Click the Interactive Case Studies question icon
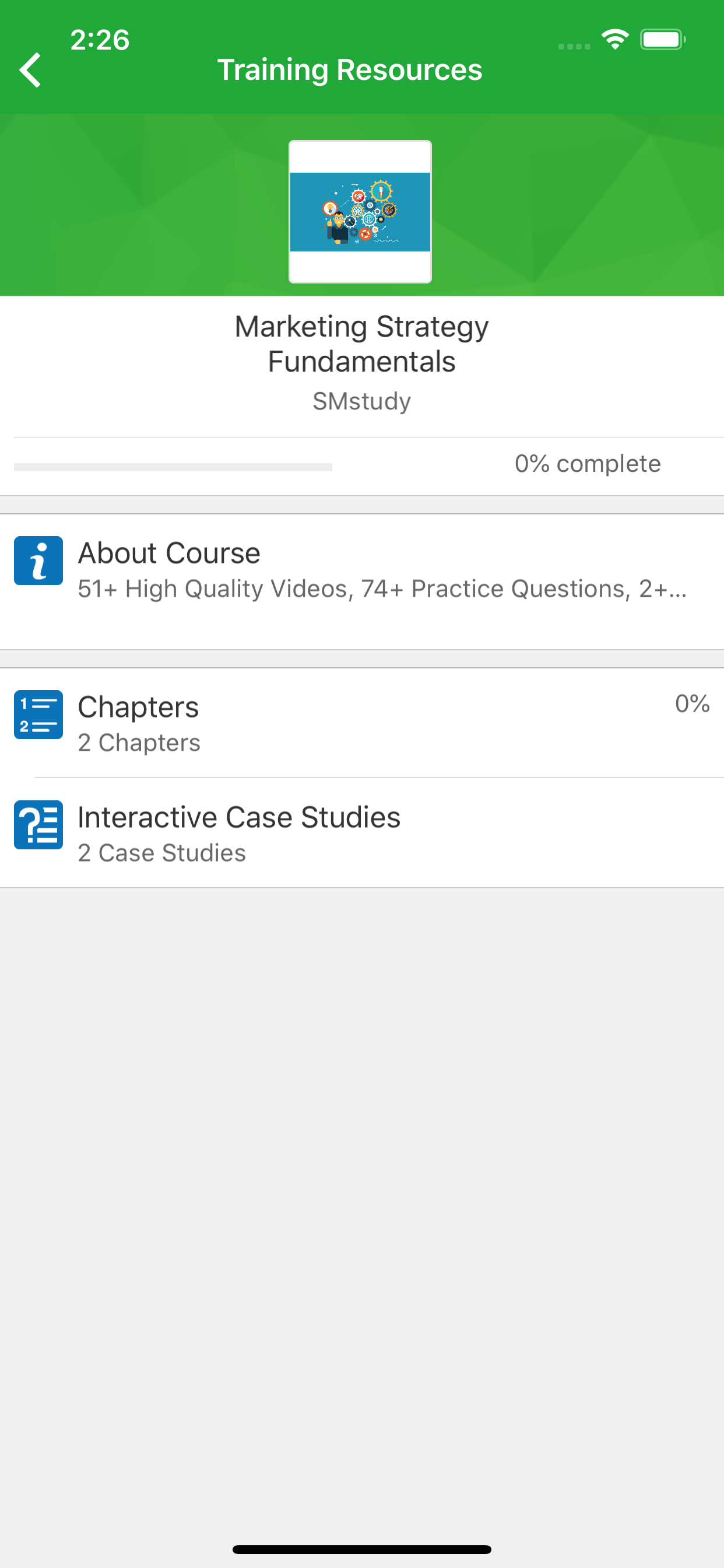Viewport: 724px width, 1568px height. 38,824
